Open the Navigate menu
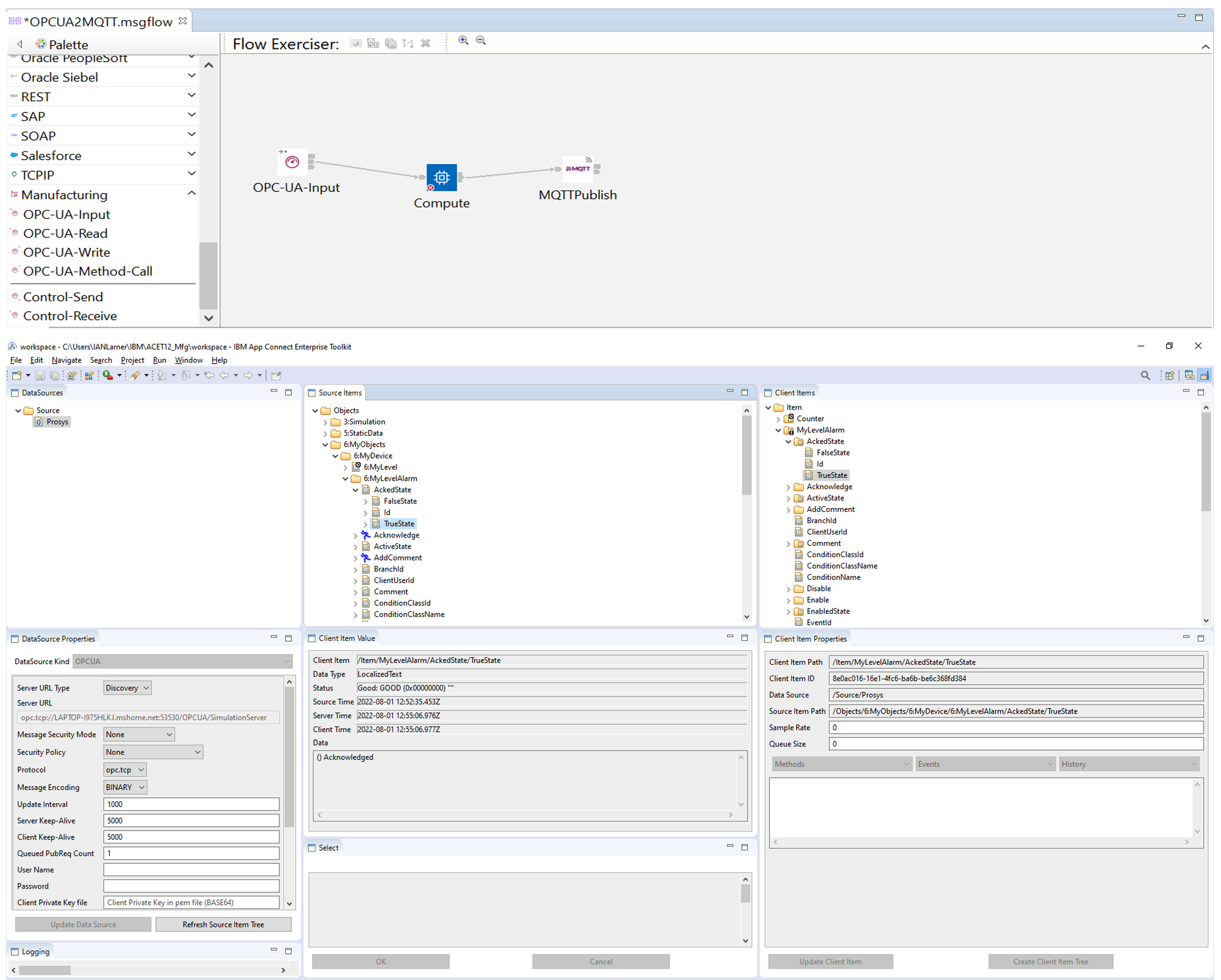Viewport: 1221px width, 980px height. tap(66, 360)
